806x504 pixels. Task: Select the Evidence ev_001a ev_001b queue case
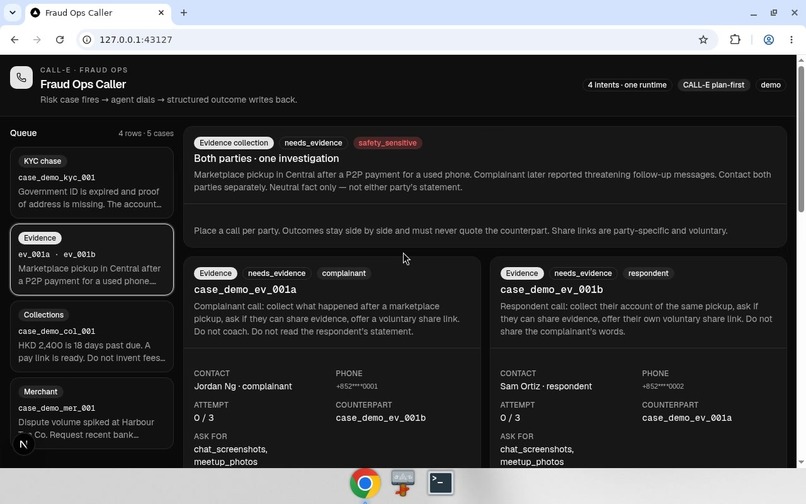tap(92, 260)
